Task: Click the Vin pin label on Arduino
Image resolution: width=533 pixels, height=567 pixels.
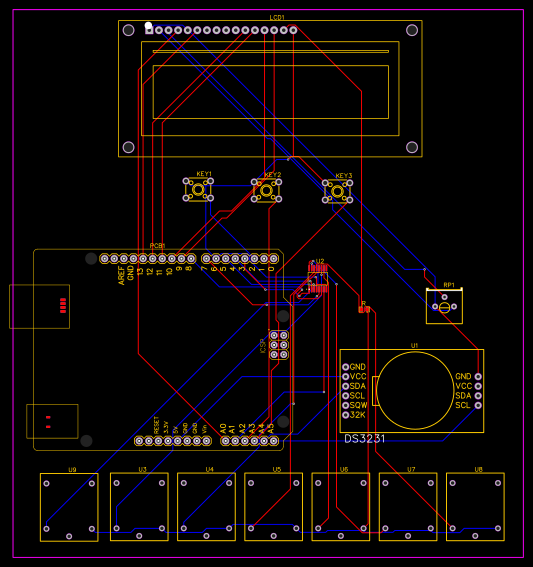Action: [205, 429]
